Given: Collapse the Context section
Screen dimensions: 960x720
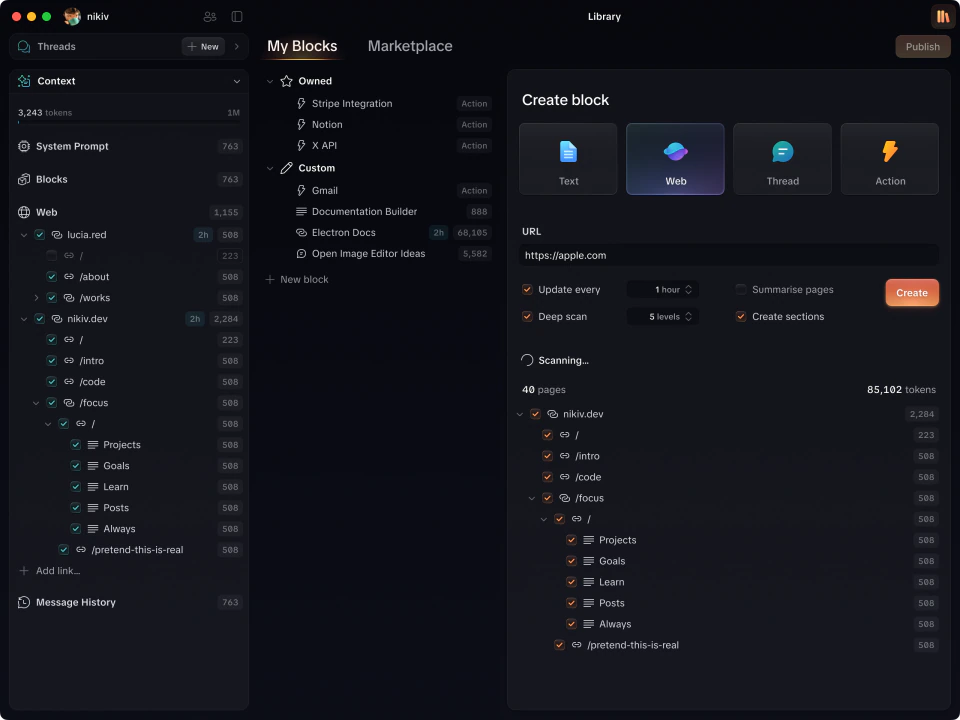Looking at the screenshot, I should tap(237, 81).
